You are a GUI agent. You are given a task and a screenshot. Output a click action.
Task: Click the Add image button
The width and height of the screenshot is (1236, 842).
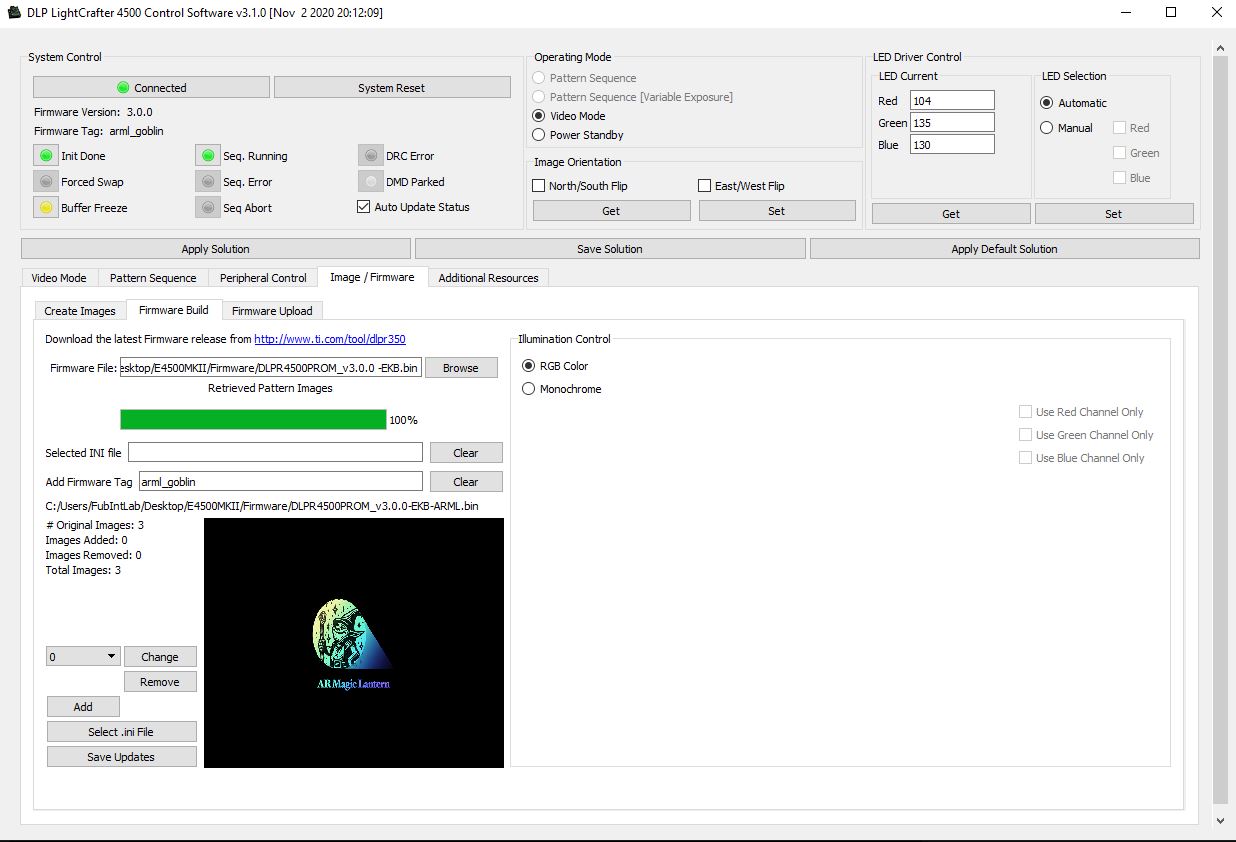(x=83, y=707)
